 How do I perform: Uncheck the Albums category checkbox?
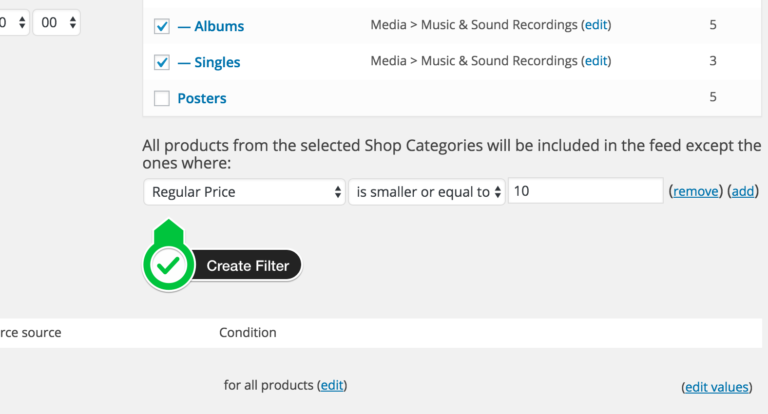(x=162, y=26)
